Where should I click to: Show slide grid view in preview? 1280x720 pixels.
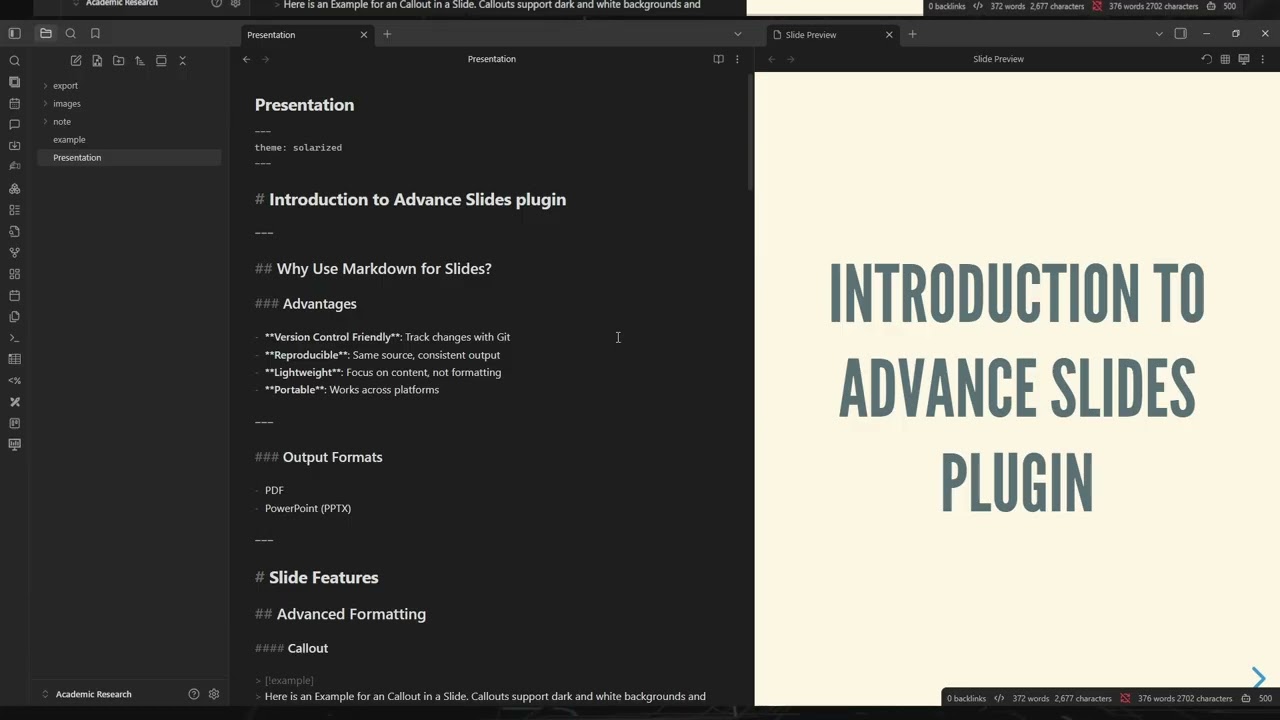[1225, 59]
